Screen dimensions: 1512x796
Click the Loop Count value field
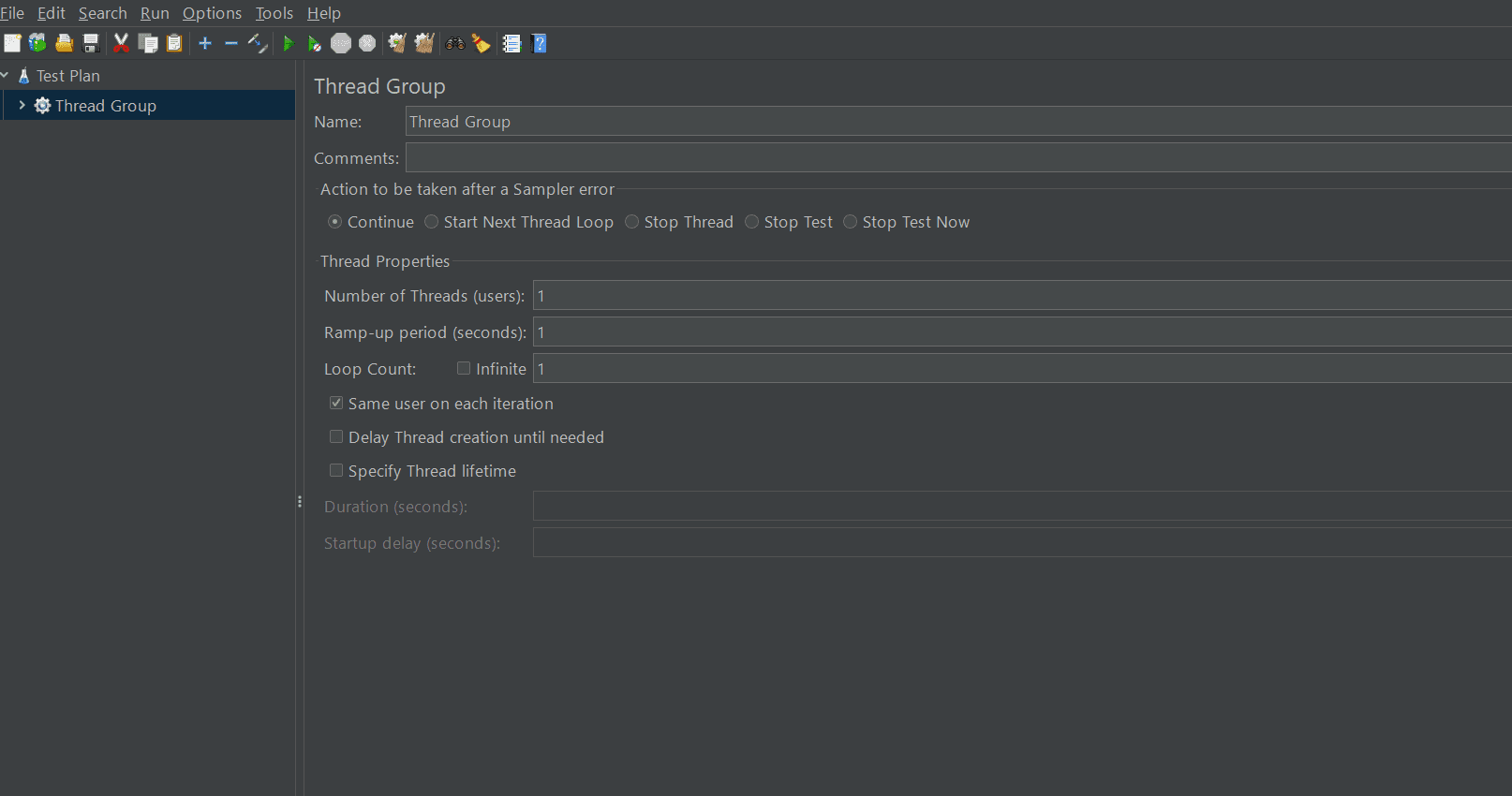click(x=1022, y=368)
